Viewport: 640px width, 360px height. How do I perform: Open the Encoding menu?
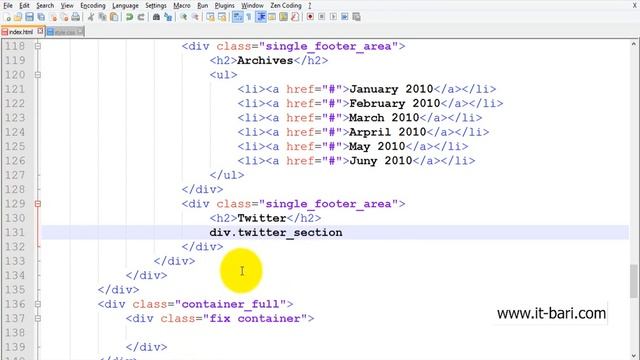point(93,6)
